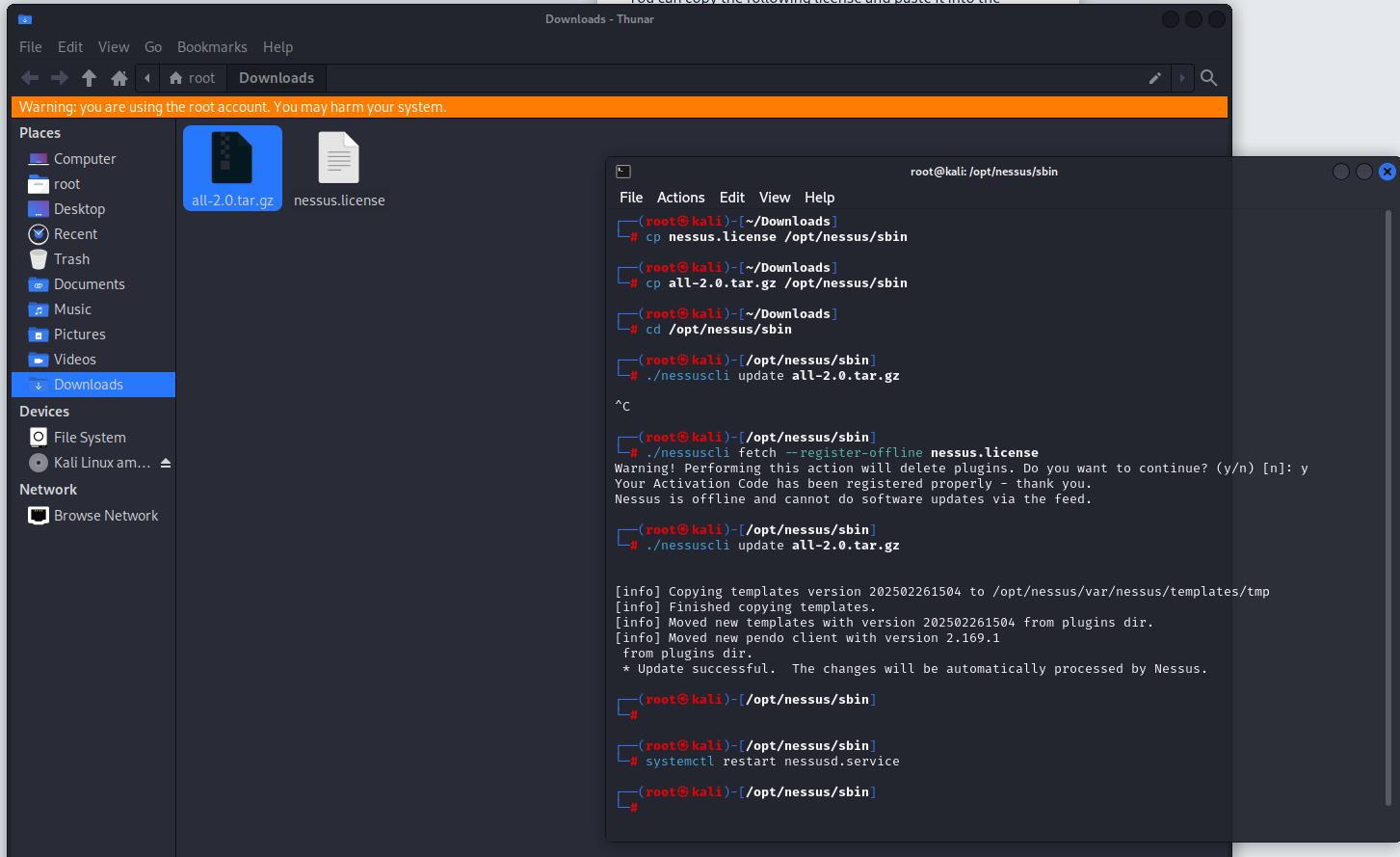Click the orange root account warning bar
This screenshot has height=857, width=1400.
click(x=620, y=107)
